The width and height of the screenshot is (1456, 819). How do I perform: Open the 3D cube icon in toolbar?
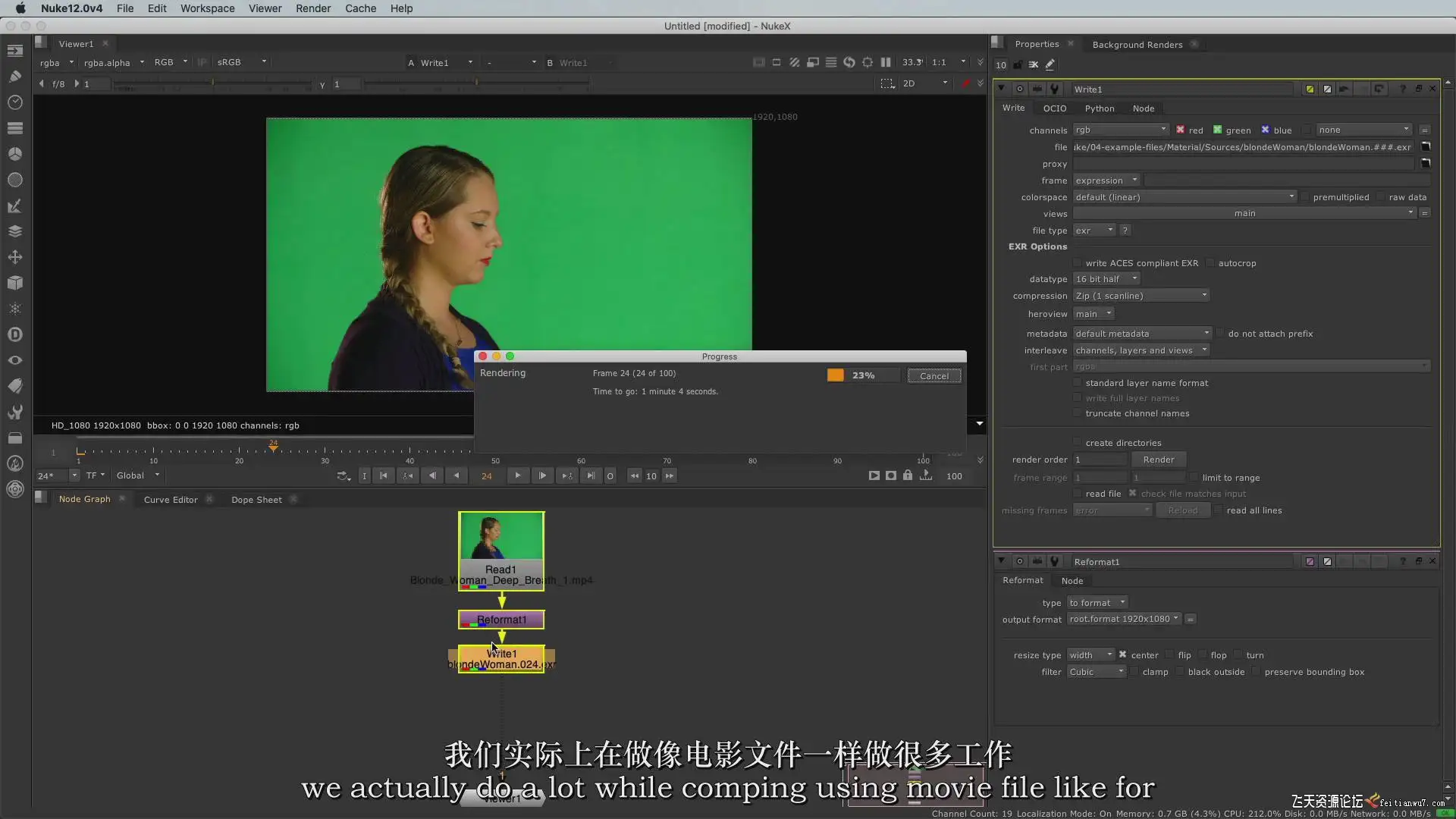15,283
